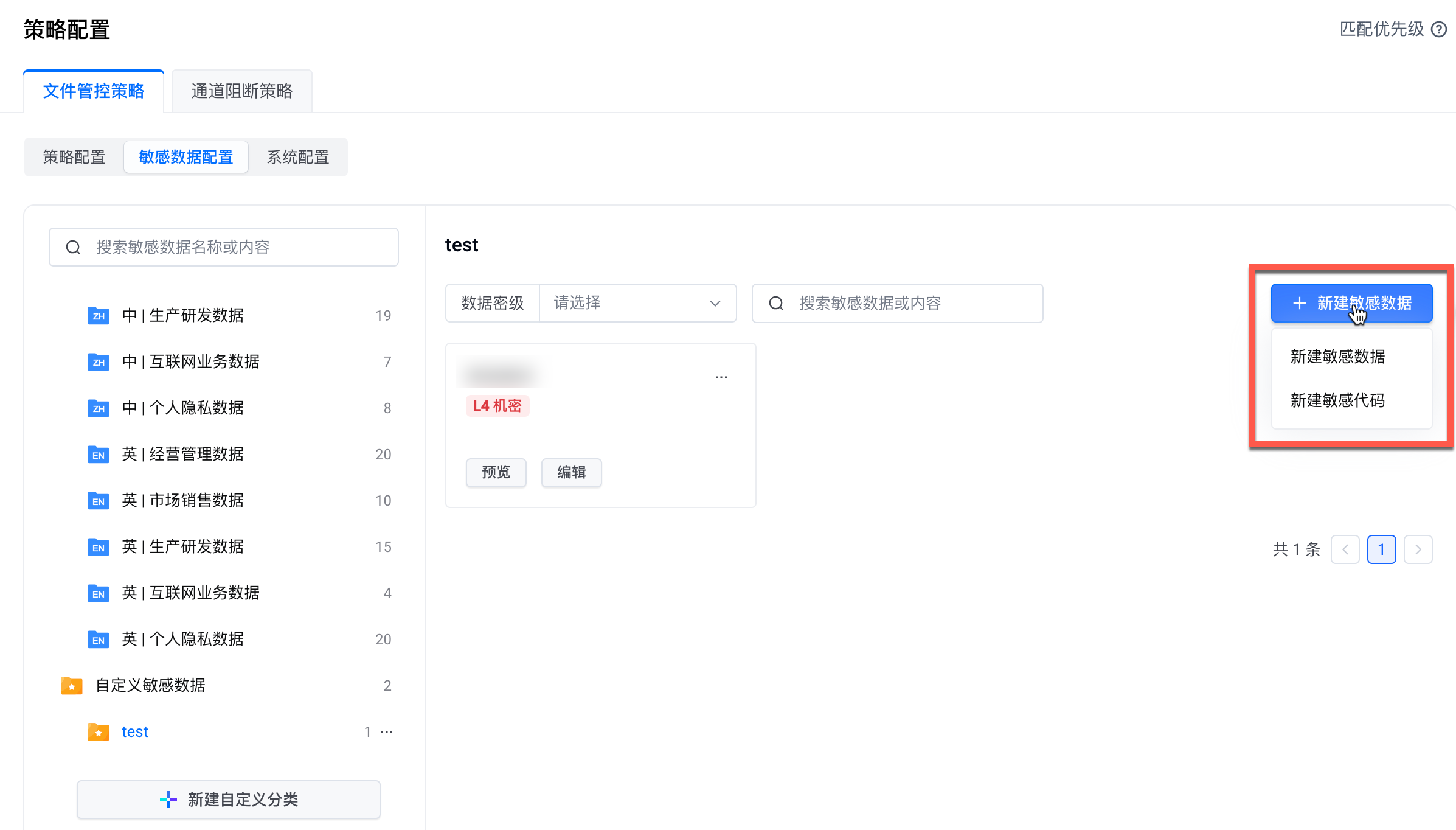Click the 匹配优先级 link
Screen dimensions: 1456x830
tap(1382, 29)
